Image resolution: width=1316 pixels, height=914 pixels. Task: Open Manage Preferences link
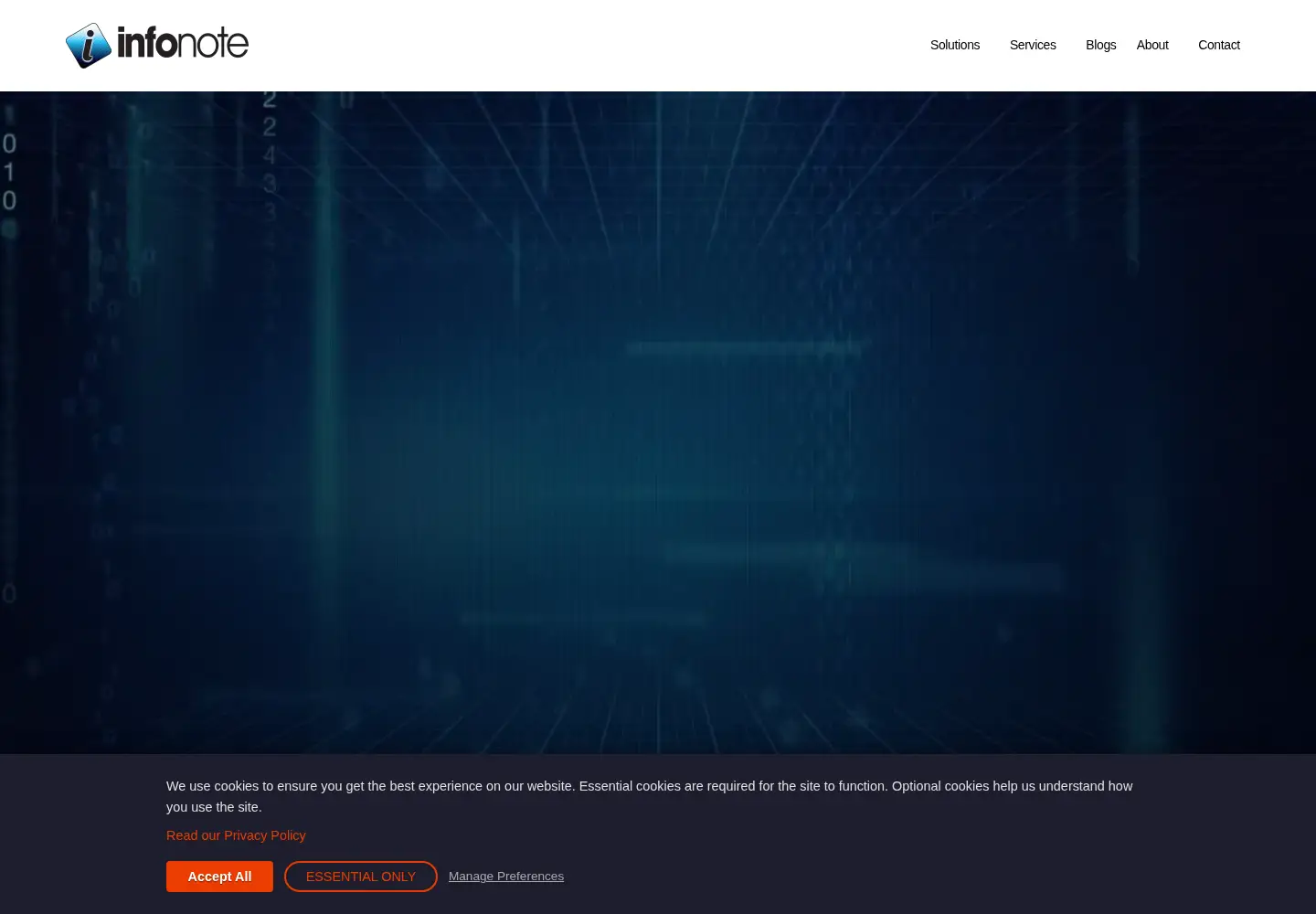[x=506, y=876]
